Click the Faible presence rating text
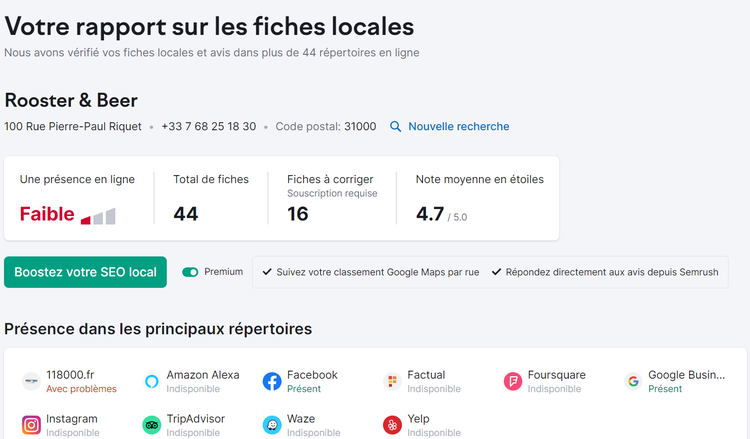Image resolution: width=750 pixels, height=439 pixels. click(x=47, y=214)
